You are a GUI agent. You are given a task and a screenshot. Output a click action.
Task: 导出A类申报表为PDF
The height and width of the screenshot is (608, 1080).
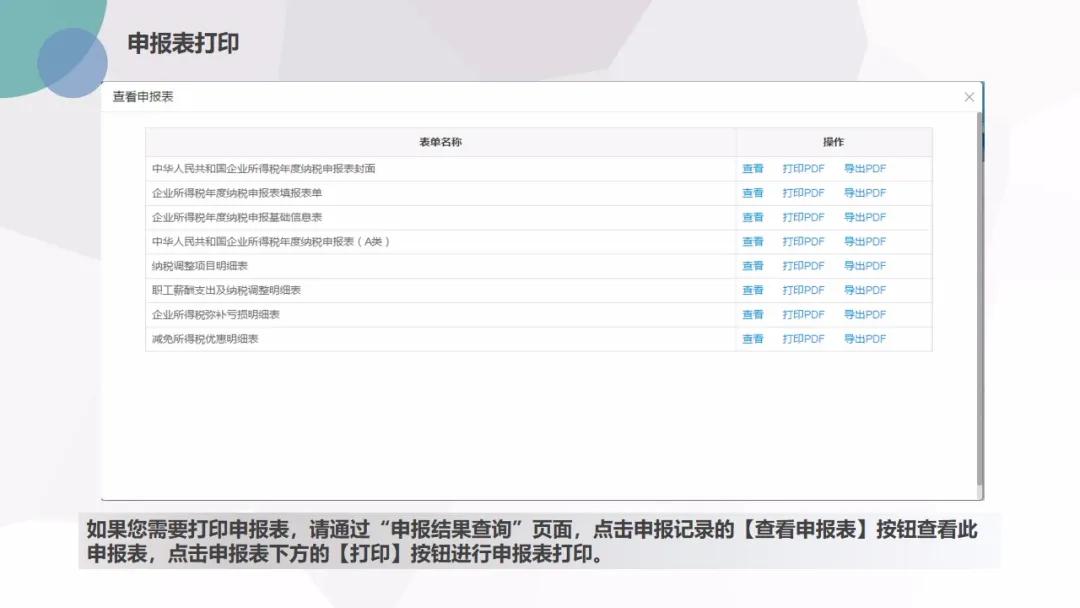pos(864,241)
